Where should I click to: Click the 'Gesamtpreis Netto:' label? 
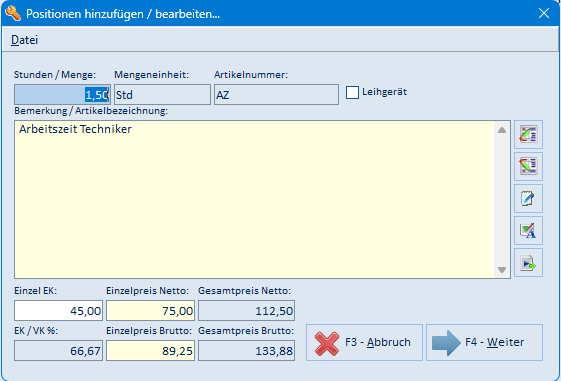coord(245,291)
